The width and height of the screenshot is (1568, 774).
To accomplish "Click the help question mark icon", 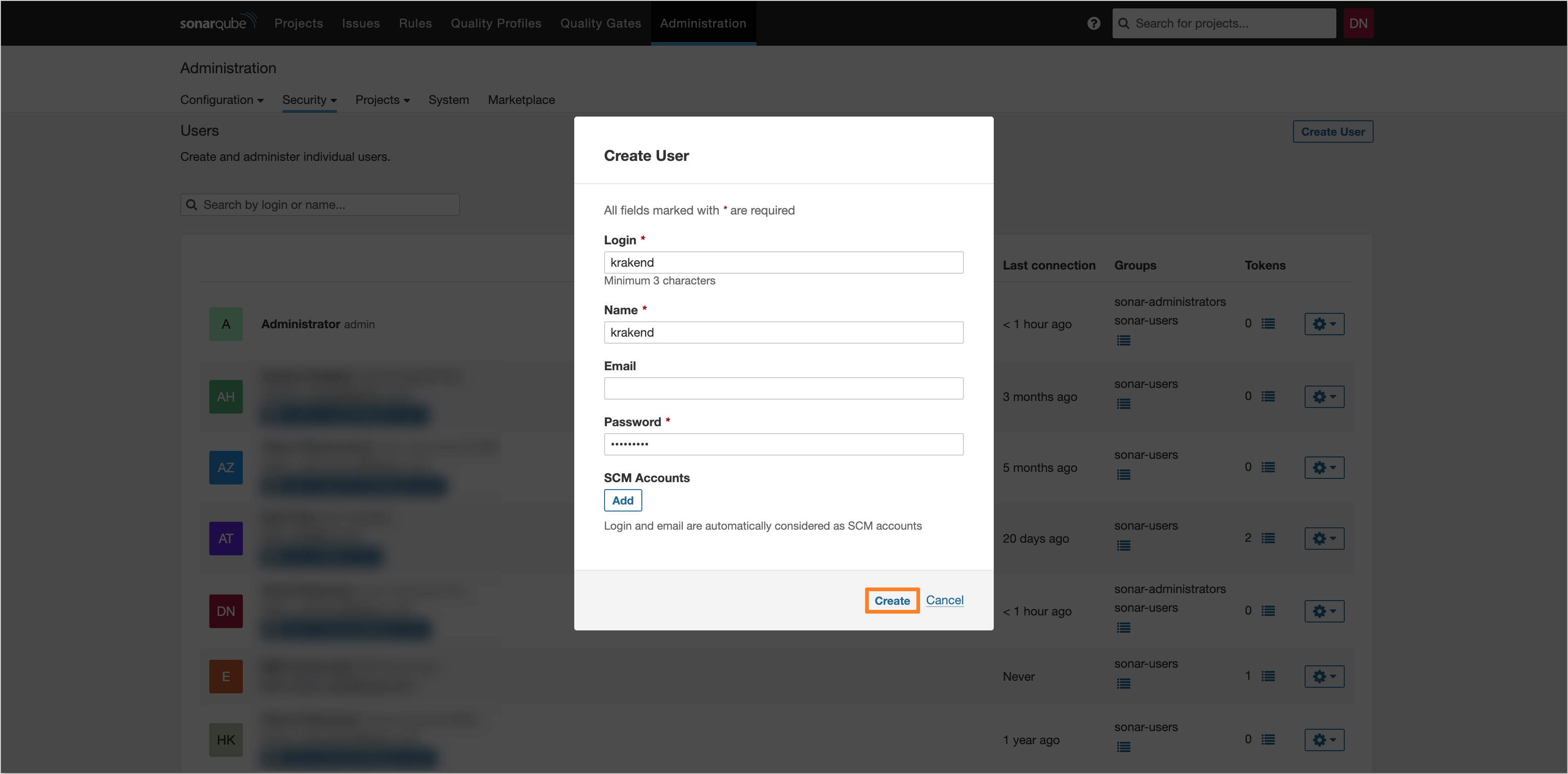I will (x=1093, y=23).
